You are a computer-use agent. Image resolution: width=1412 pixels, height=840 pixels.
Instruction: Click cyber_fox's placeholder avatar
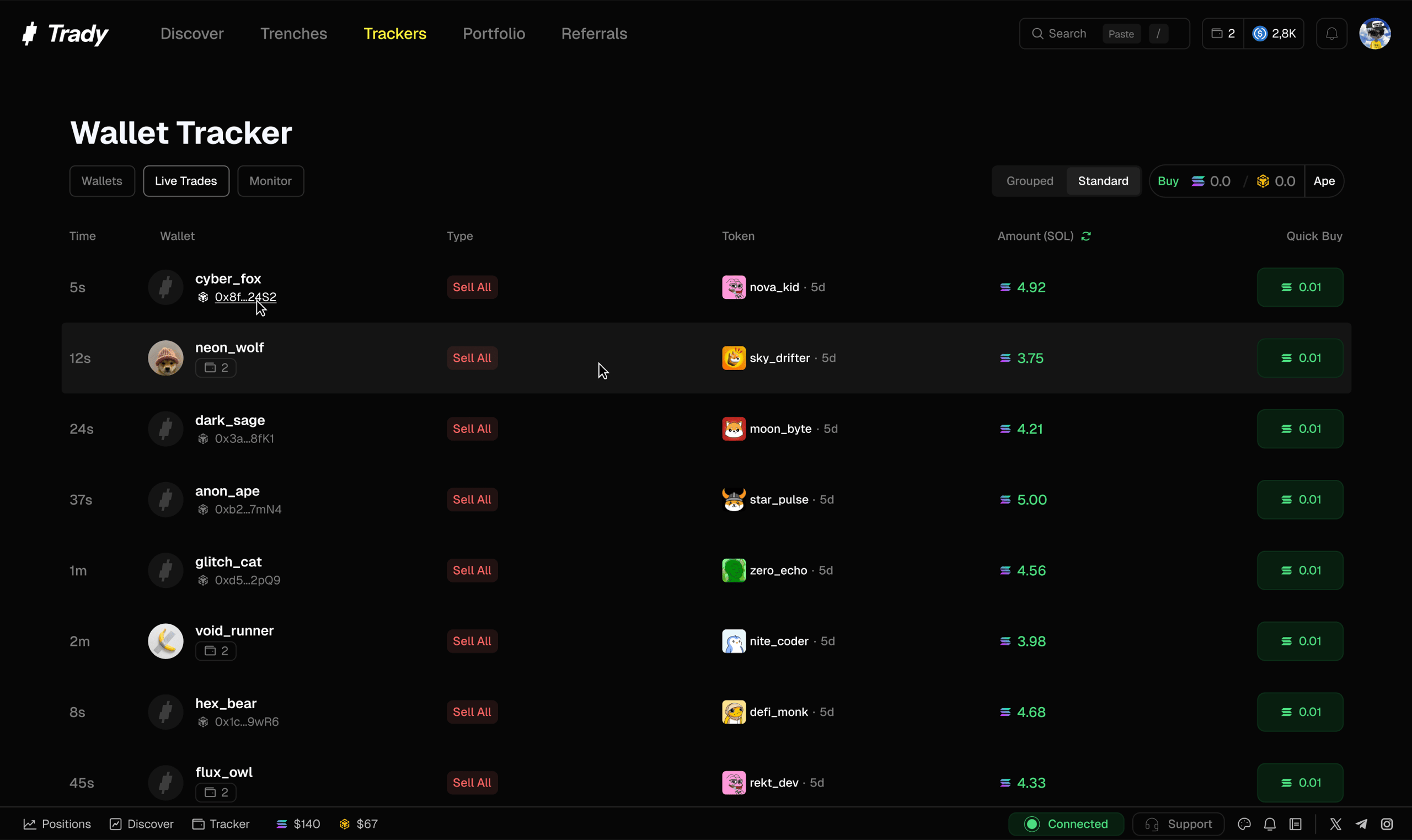(x=165, y=287)
